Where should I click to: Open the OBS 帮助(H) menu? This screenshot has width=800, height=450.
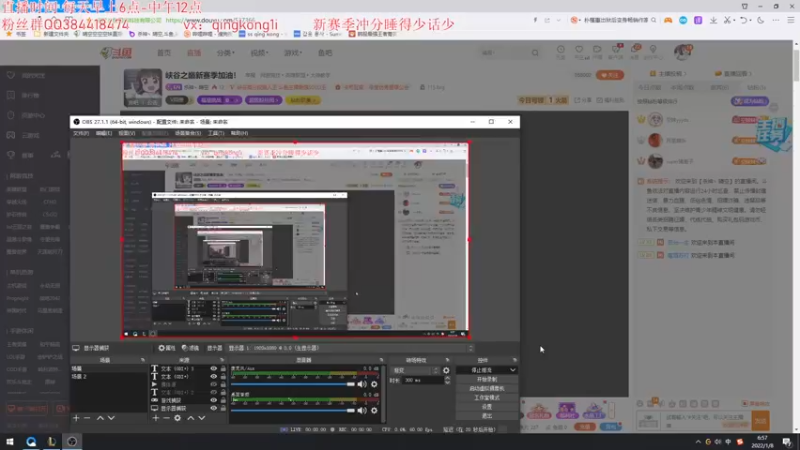click(x=239, y=133)
